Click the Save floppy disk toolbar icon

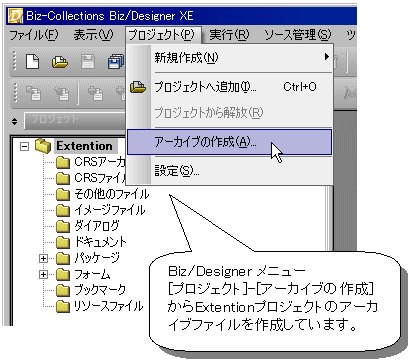88,62
